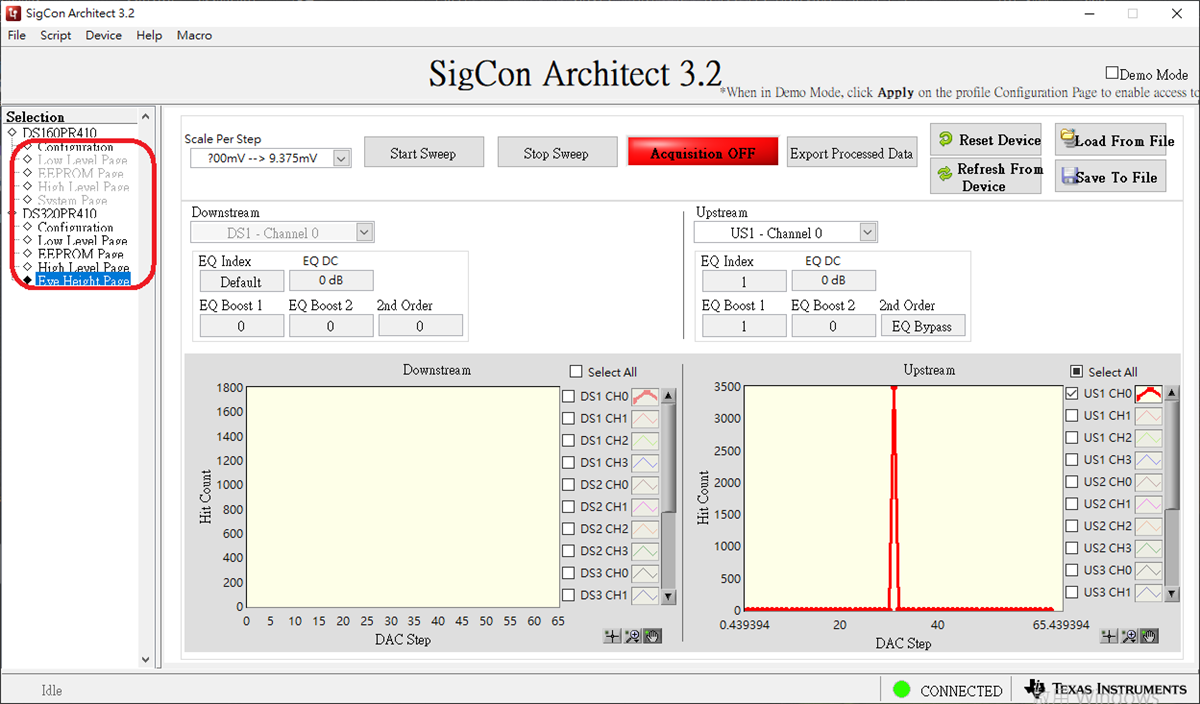Viewport: 1200px width, 704px height.
Task: Click the DS1 CH0 plot style icon
Action: (x=645, y=396)
